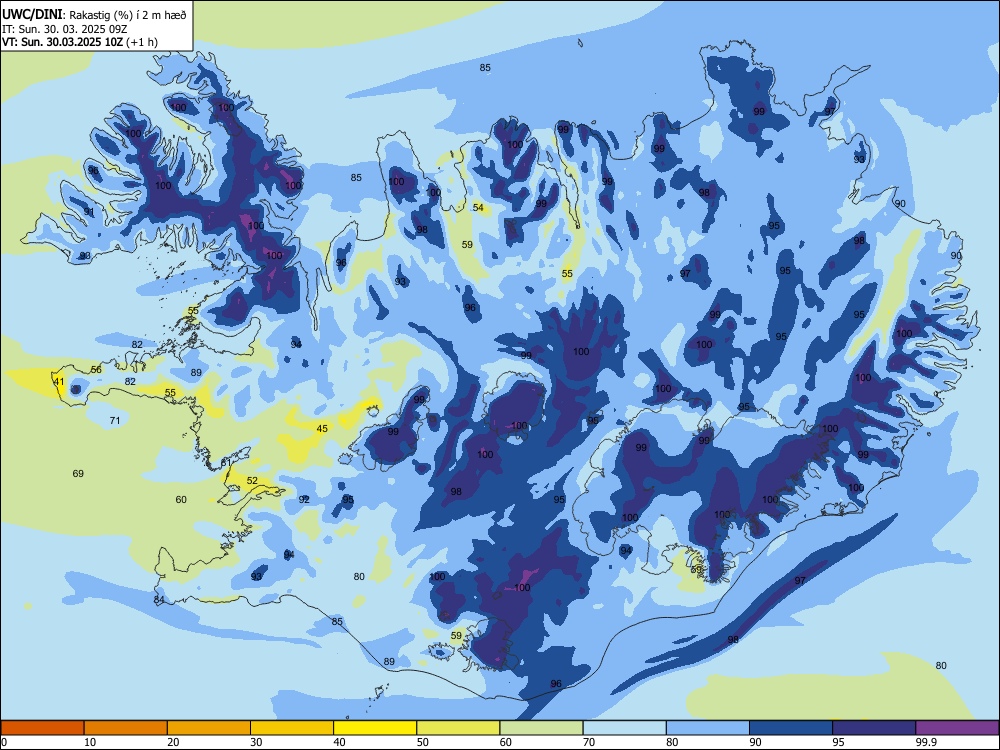Screen dimensions: 1000x750
Task: Click the '20' tick label on the legend
Action: [173, 742]
